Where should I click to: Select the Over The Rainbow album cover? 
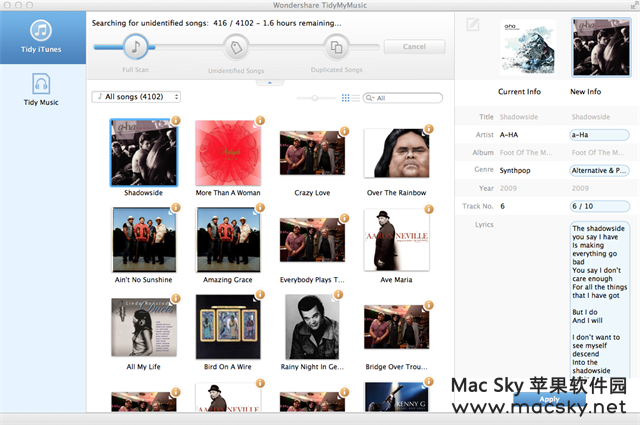click(396, 153)
